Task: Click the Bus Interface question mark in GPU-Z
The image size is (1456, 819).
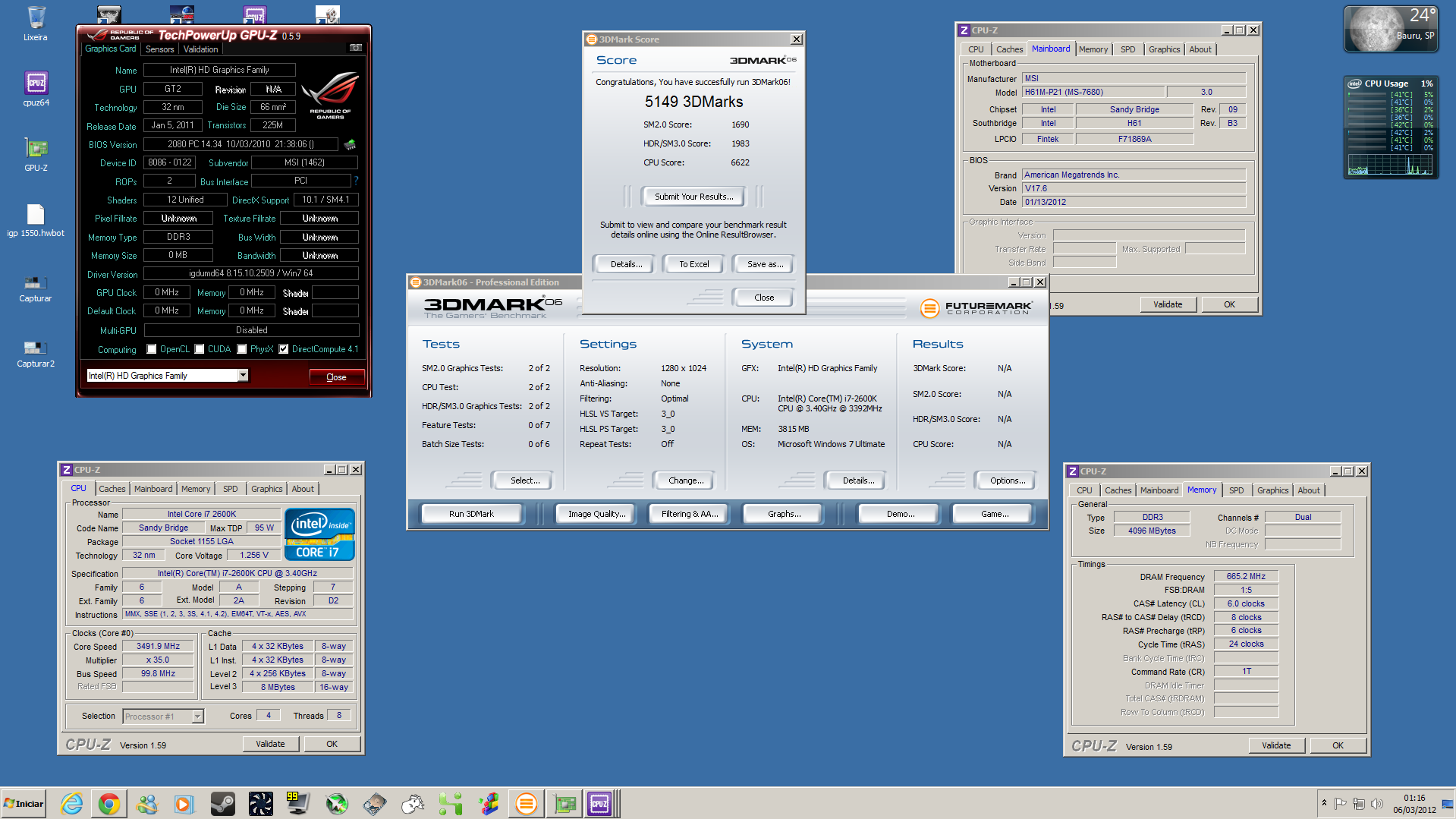Action: coord(356,181)
